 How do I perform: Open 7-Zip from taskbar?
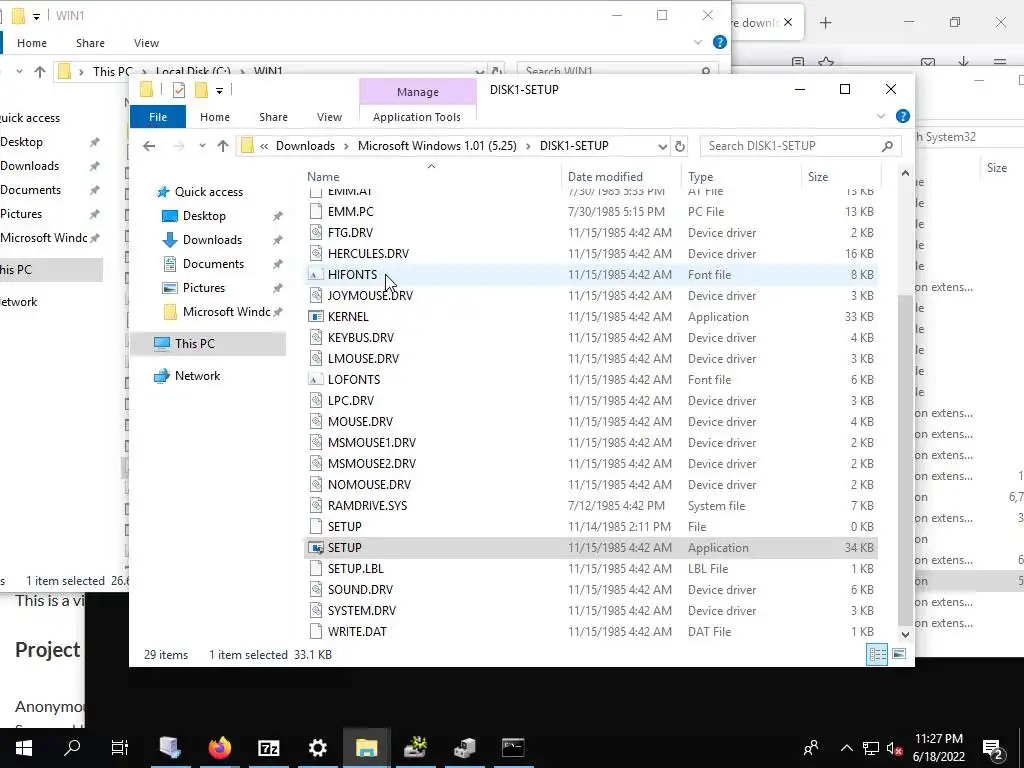click(x=268, y=748)
